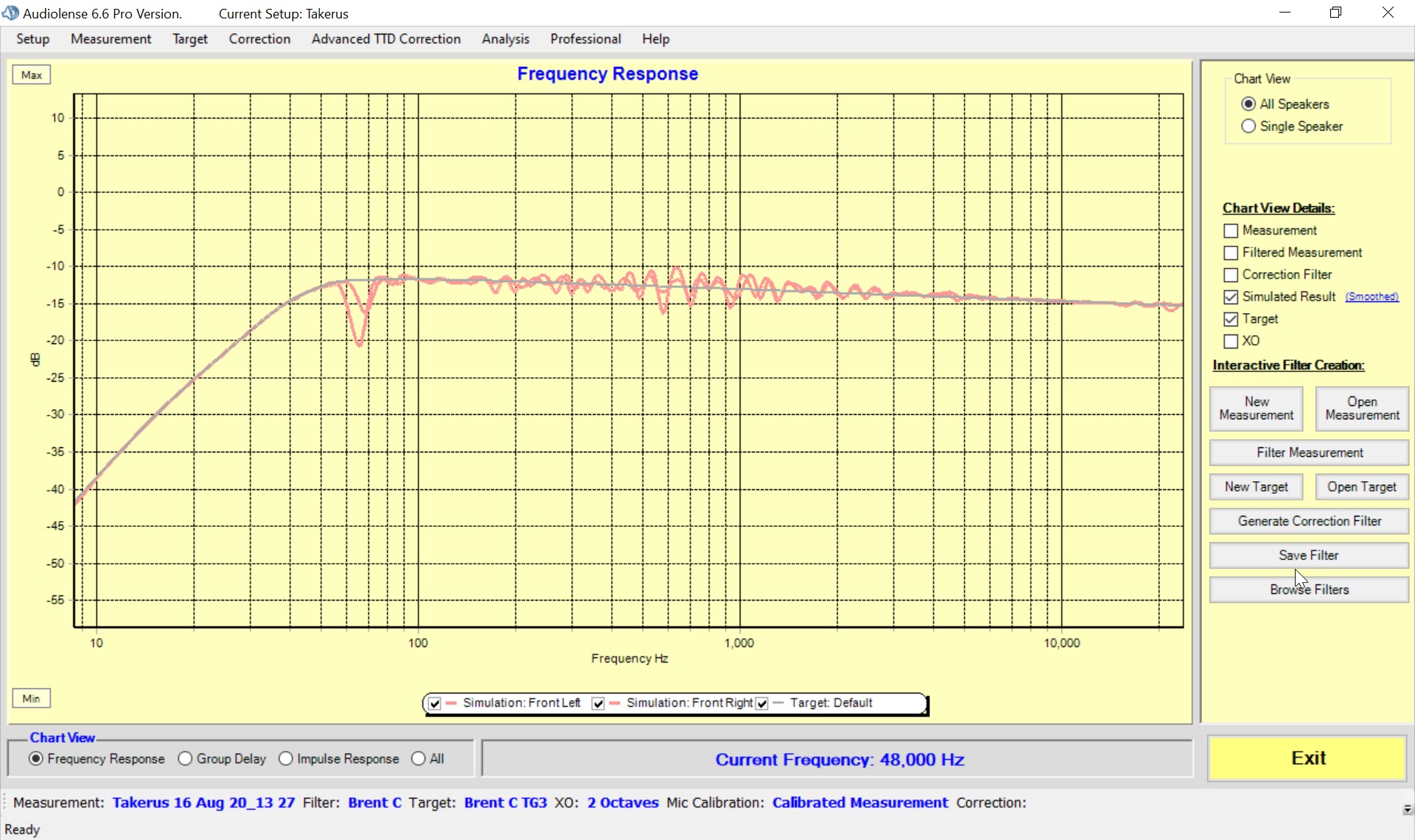This screenshot has width=1415, height=840.
Task: Open the Target menu
Action: coord(190,39)
